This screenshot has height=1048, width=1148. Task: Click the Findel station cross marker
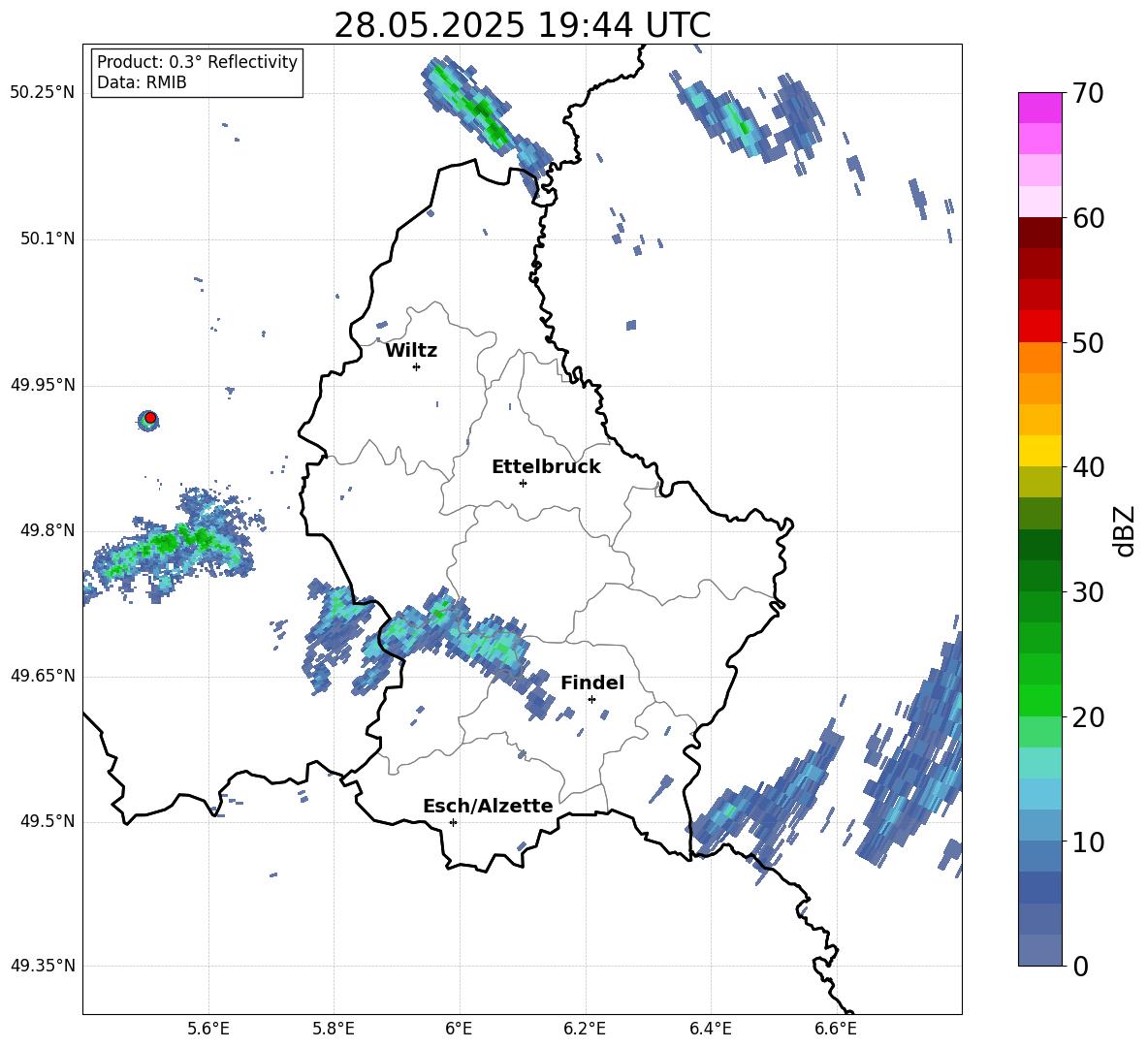pyautogui.click(x=591, y=699)
